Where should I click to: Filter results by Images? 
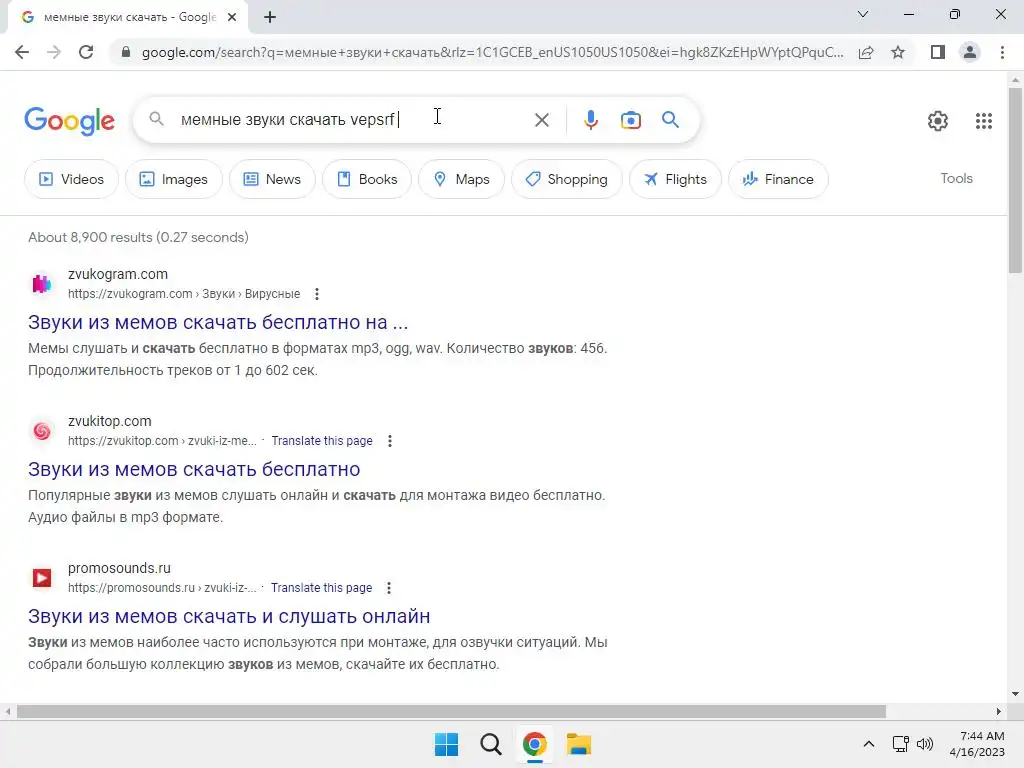(173, 179)
